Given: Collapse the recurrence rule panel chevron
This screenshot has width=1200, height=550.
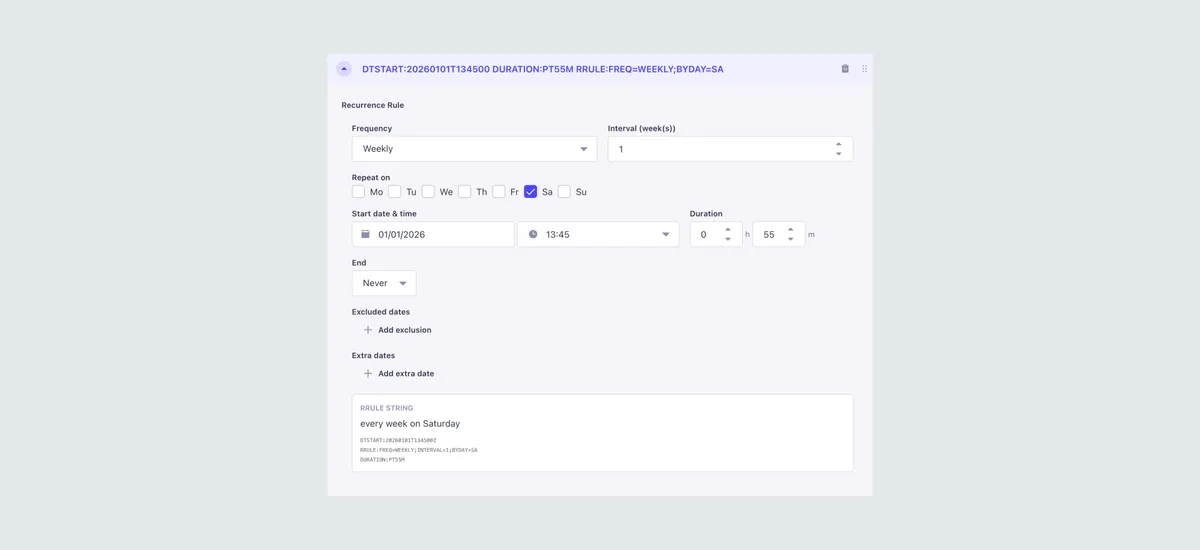Looking at the screenshot, I should click(x=344, y=69).
